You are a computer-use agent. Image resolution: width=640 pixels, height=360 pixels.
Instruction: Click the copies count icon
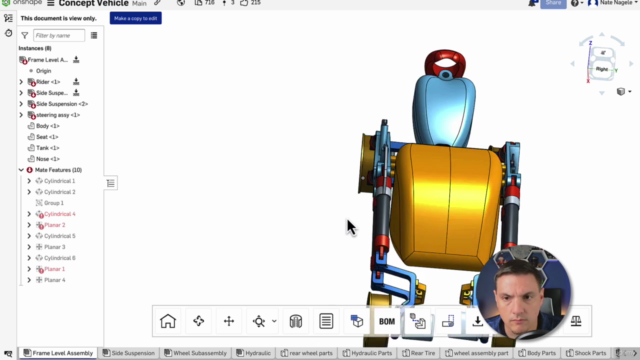click(x=198, y=3)
